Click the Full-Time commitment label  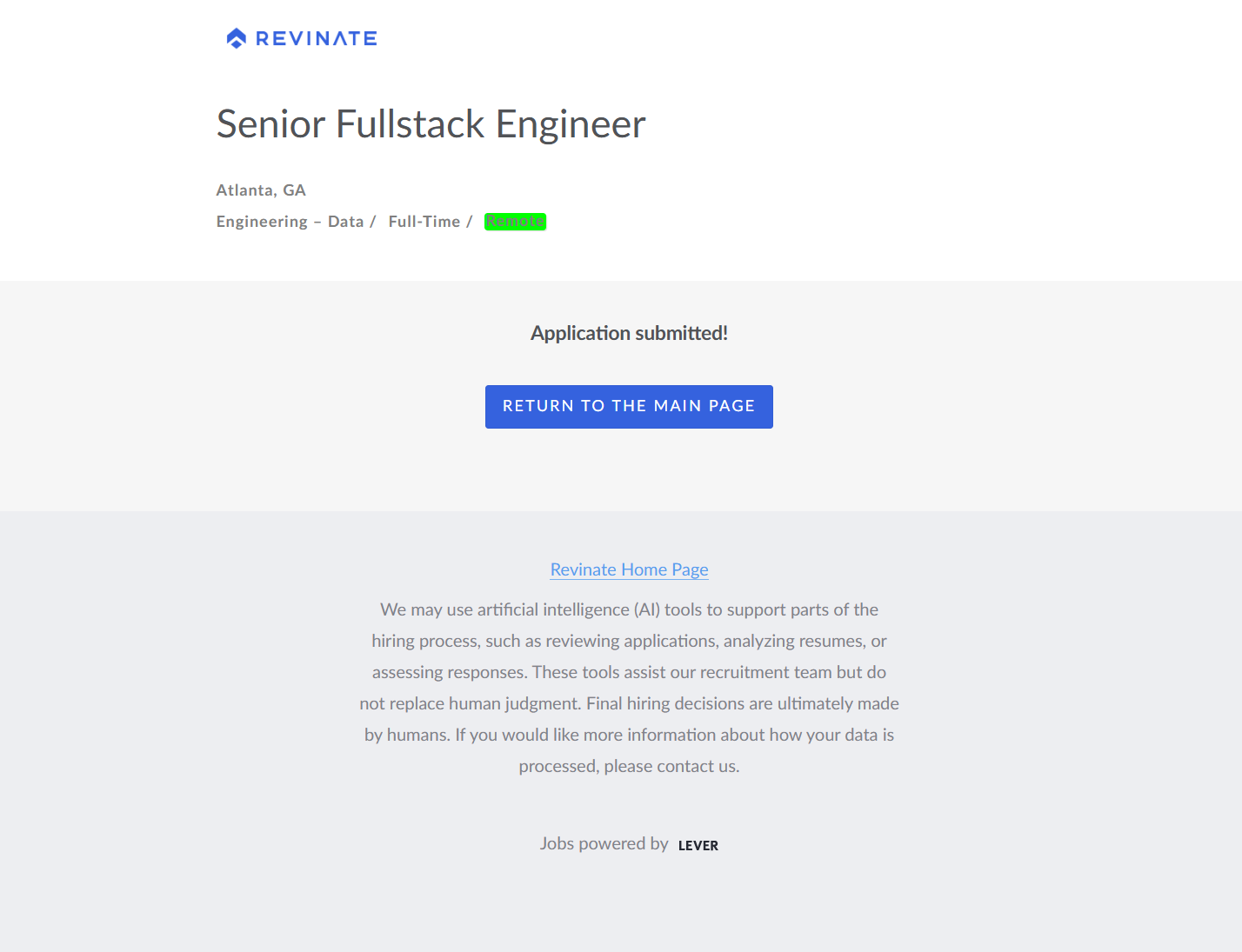click(424, 222)
